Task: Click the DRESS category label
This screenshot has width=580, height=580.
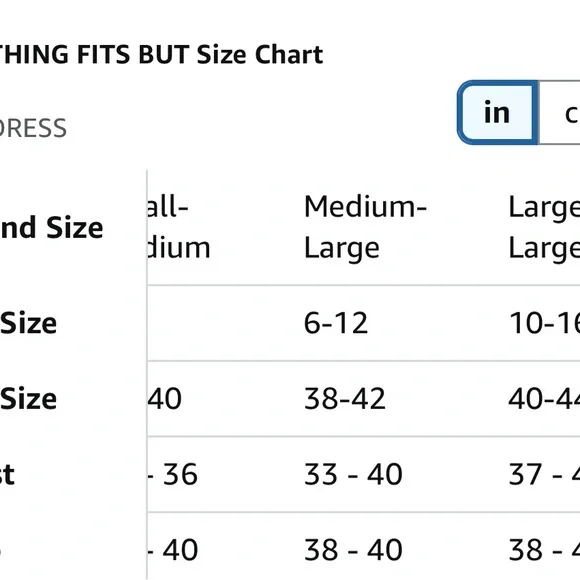Action: 33,128
